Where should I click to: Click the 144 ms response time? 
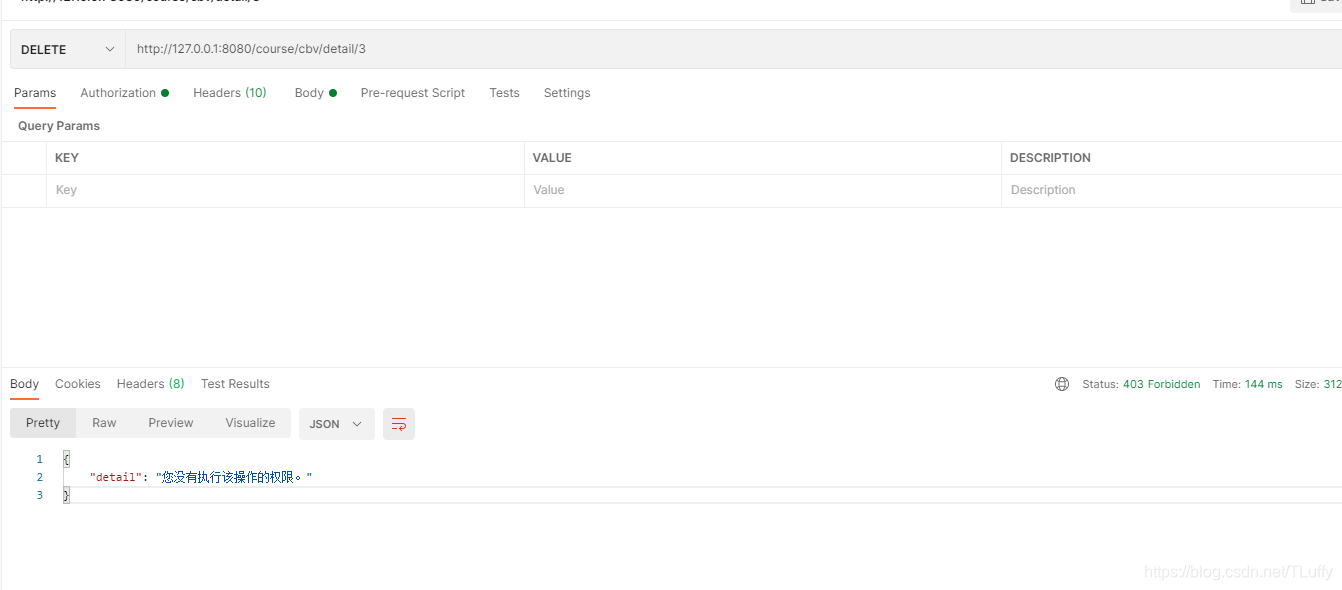[1264, 384]
